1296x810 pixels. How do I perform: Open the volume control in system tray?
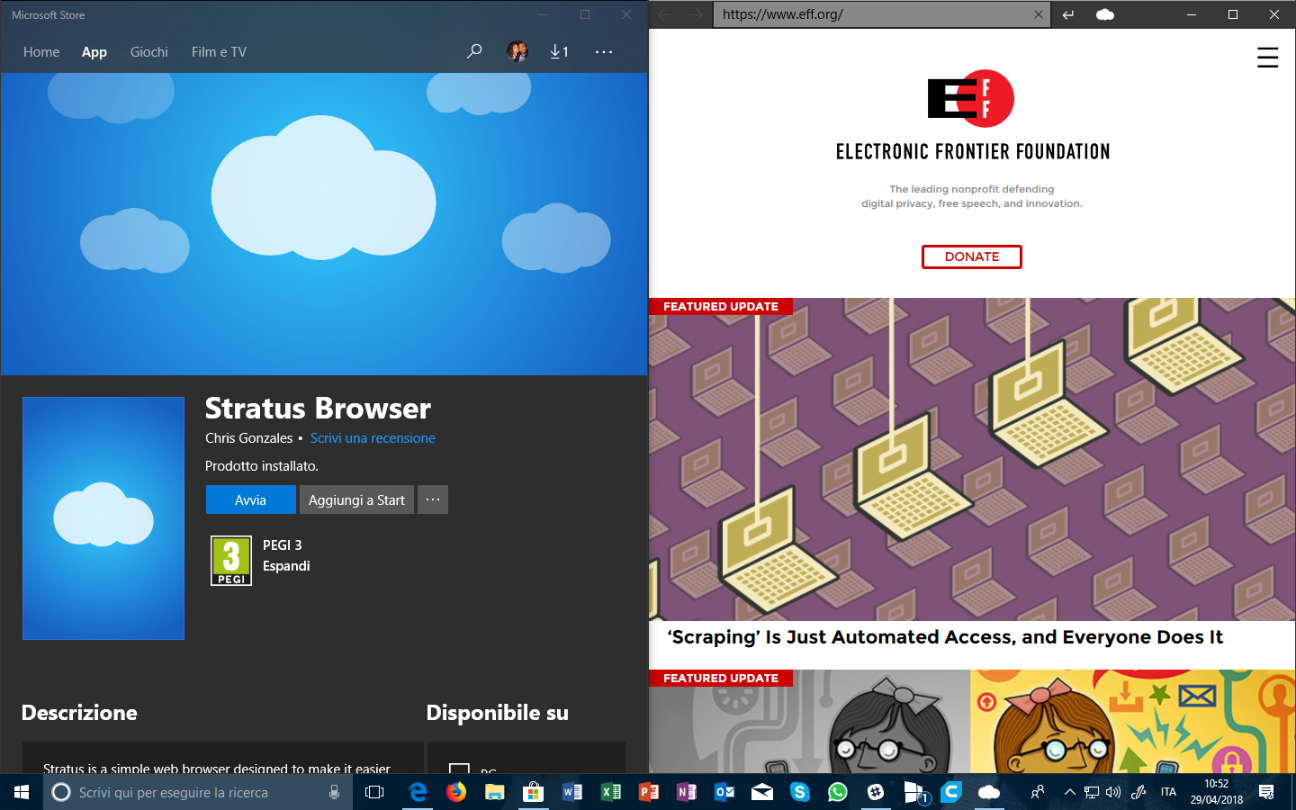[x=1115, y=792]
